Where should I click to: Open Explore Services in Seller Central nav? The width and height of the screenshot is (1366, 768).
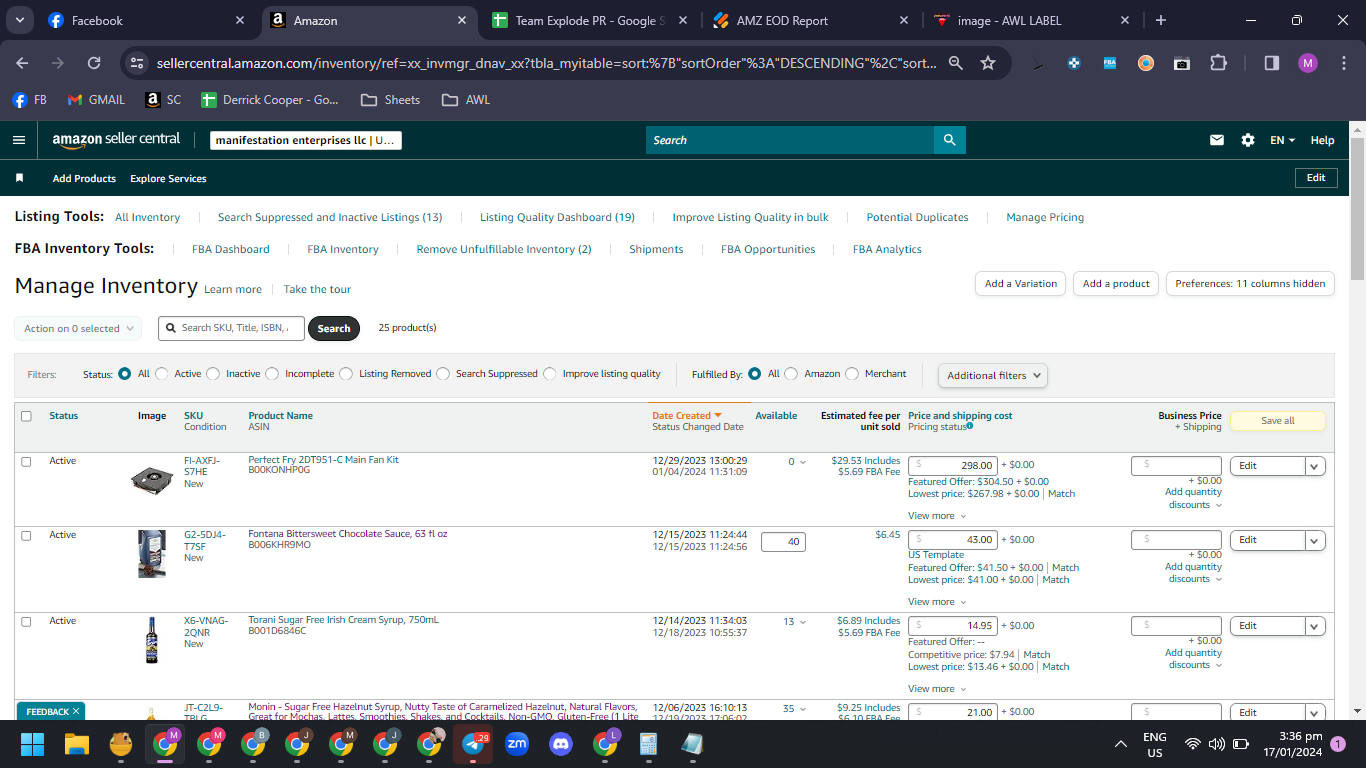coord(168,179)
